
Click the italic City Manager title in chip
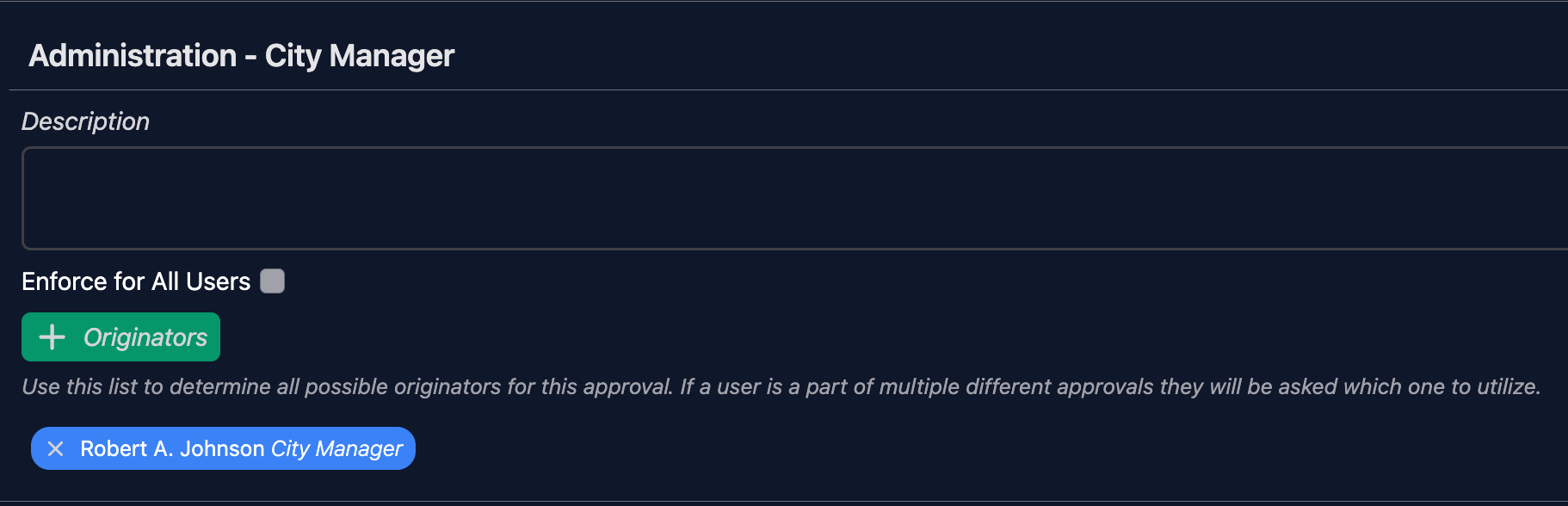[336, 448]
